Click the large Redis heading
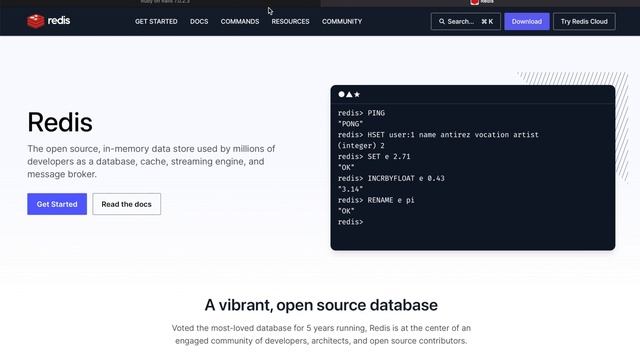The width and height of the screenshot is (640, 360). coord(60,122)
